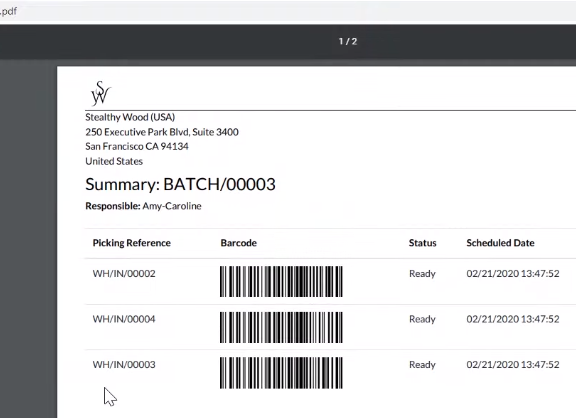
Task: Click the scheduled date of WH/IN/00002
Action: coord(513,274)
